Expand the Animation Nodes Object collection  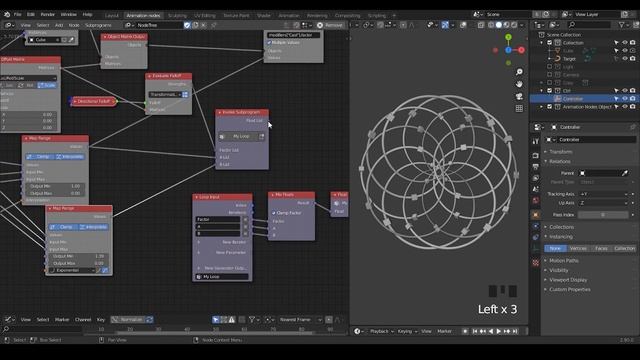click(x=542, y=107)
